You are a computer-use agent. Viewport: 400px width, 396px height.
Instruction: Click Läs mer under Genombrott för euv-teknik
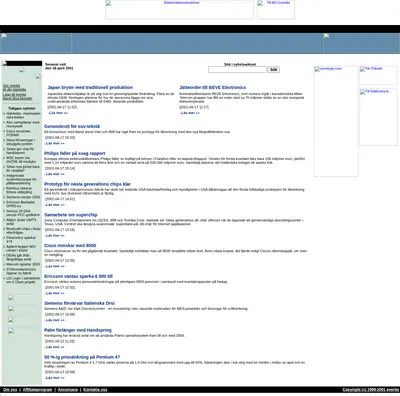tap(55, 143)
